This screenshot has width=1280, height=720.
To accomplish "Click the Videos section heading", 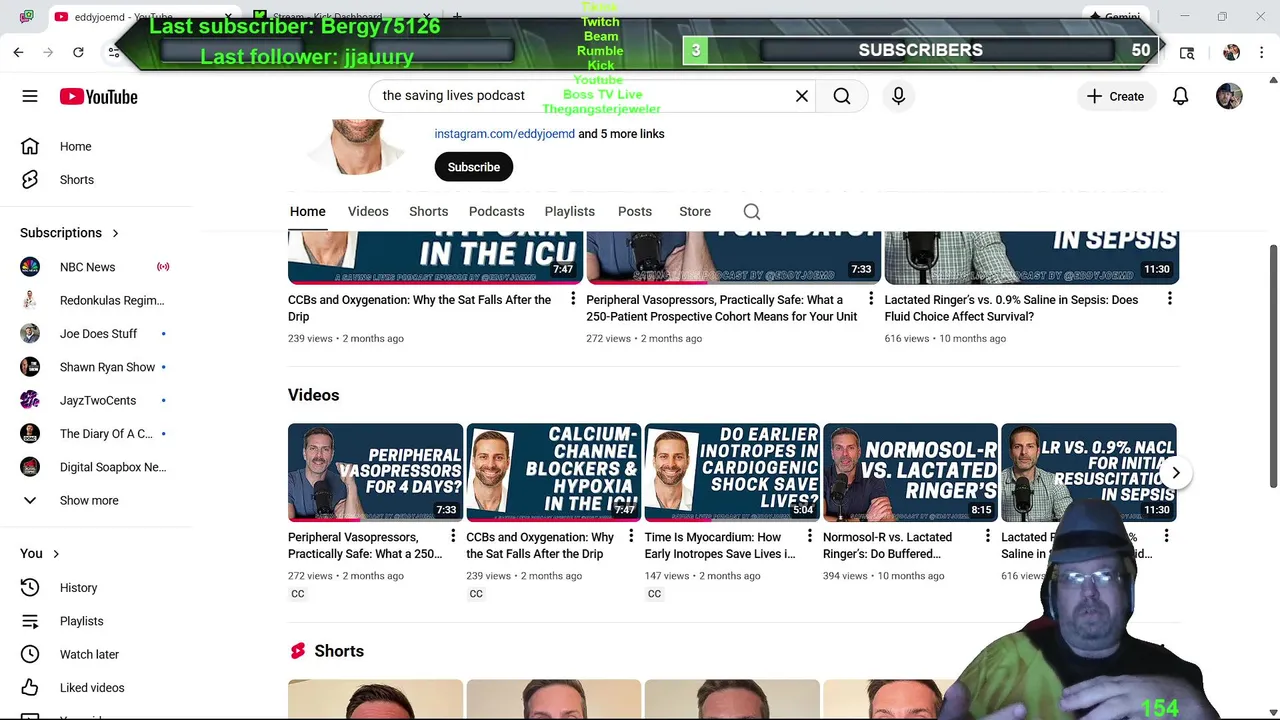I will (313, 395).
